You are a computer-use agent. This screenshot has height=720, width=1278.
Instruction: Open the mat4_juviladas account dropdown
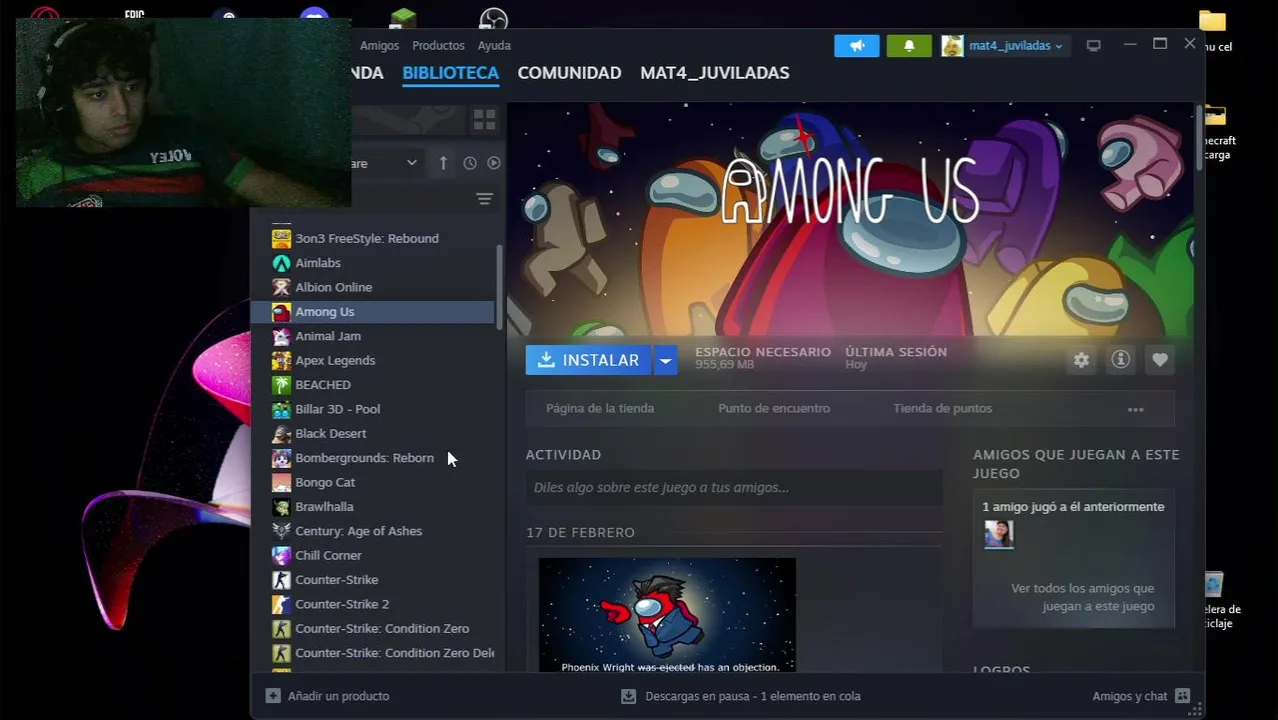click(x=1016, y=46)
